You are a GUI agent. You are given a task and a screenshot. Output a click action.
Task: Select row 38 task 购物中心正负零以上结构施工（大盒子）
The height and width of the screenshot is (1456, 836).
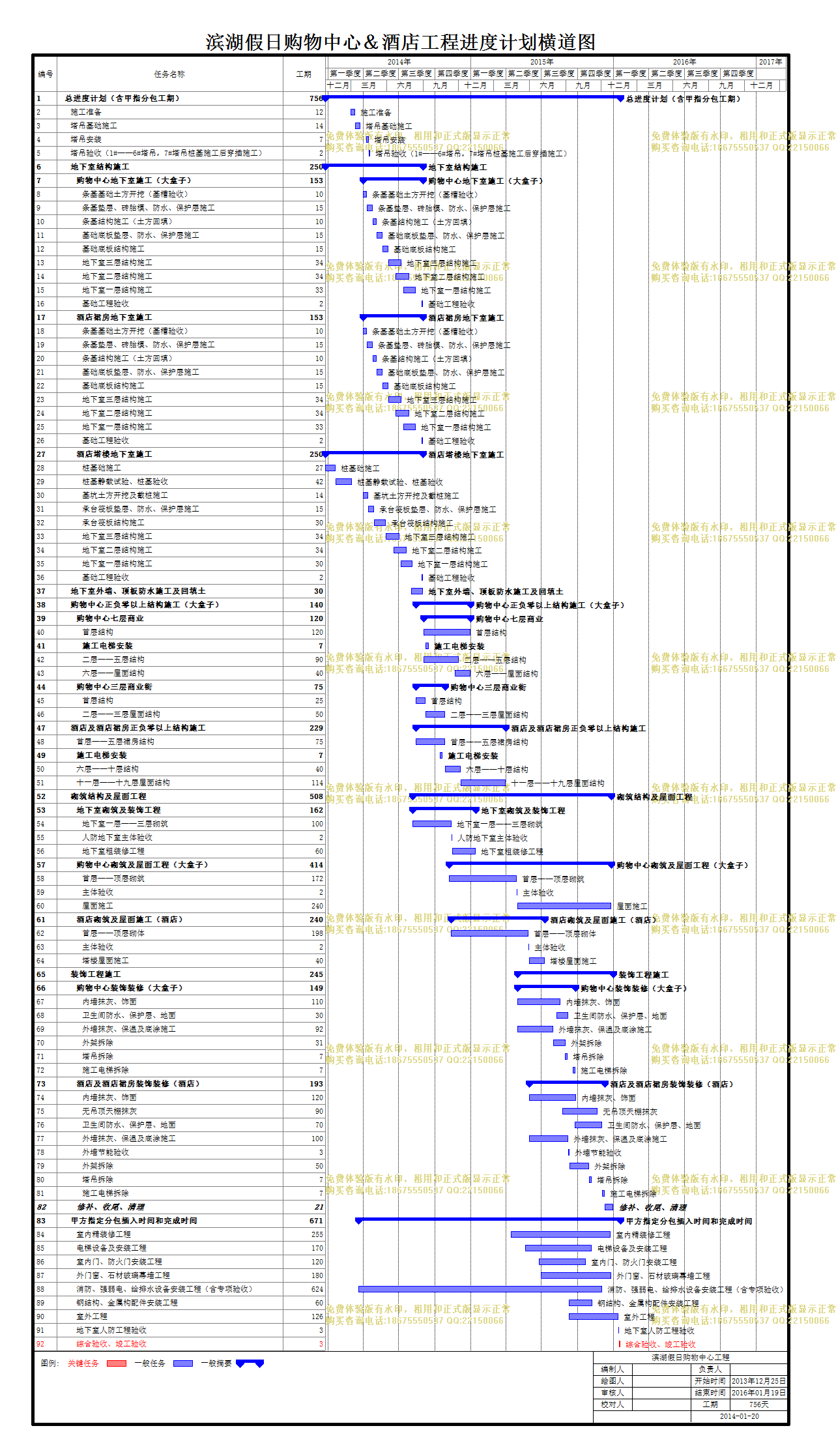click(x=145, y=605)
